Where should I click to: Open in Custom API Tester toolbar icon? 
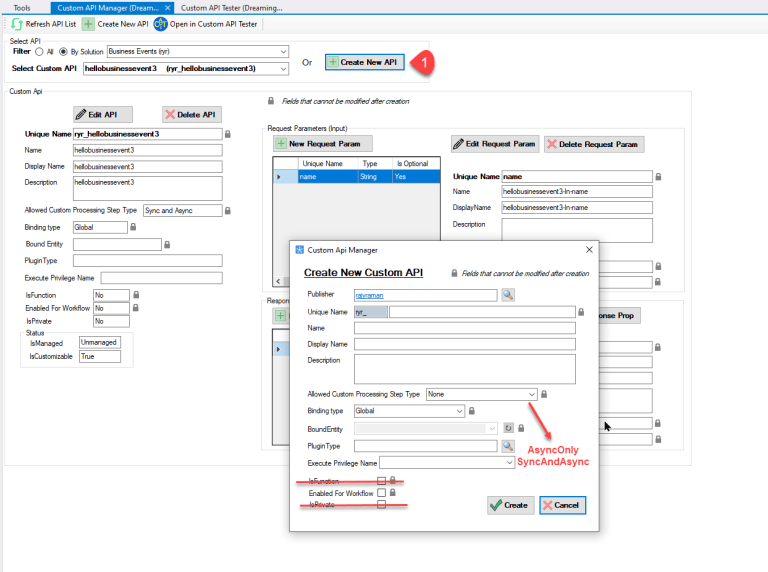[x=160, y=24]
